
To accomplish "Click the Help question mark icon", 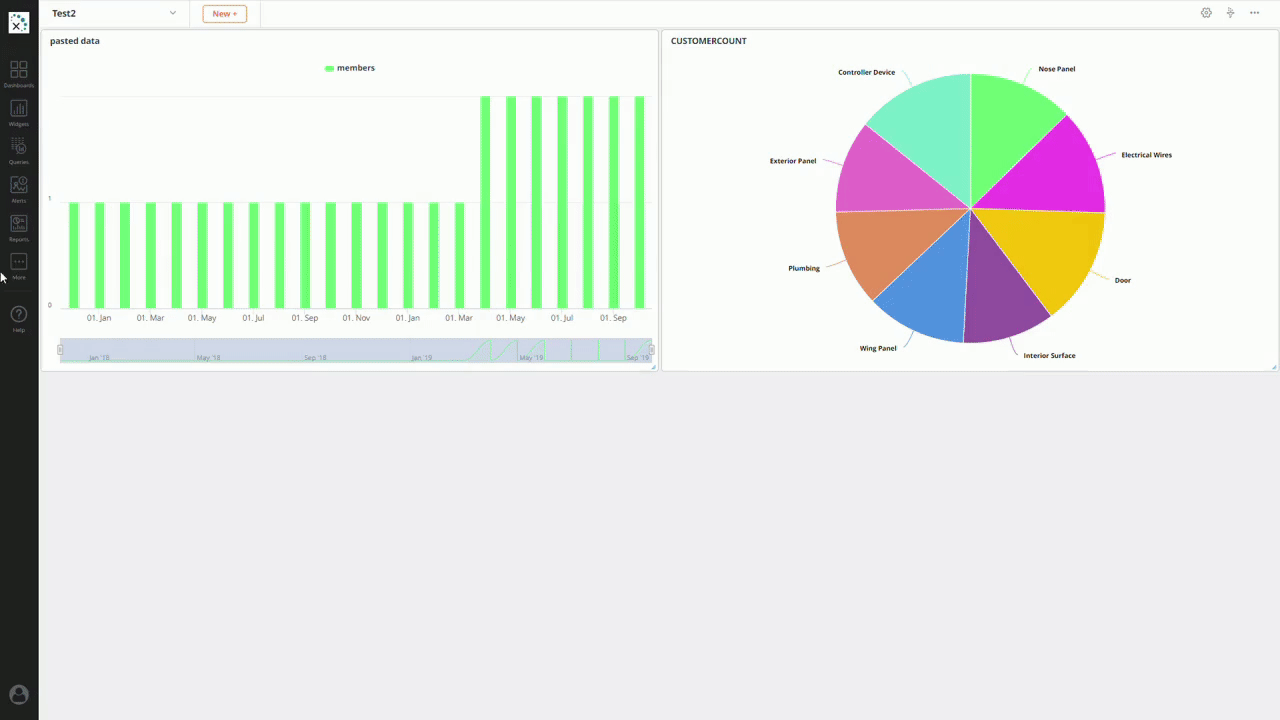I will (19, 316).
